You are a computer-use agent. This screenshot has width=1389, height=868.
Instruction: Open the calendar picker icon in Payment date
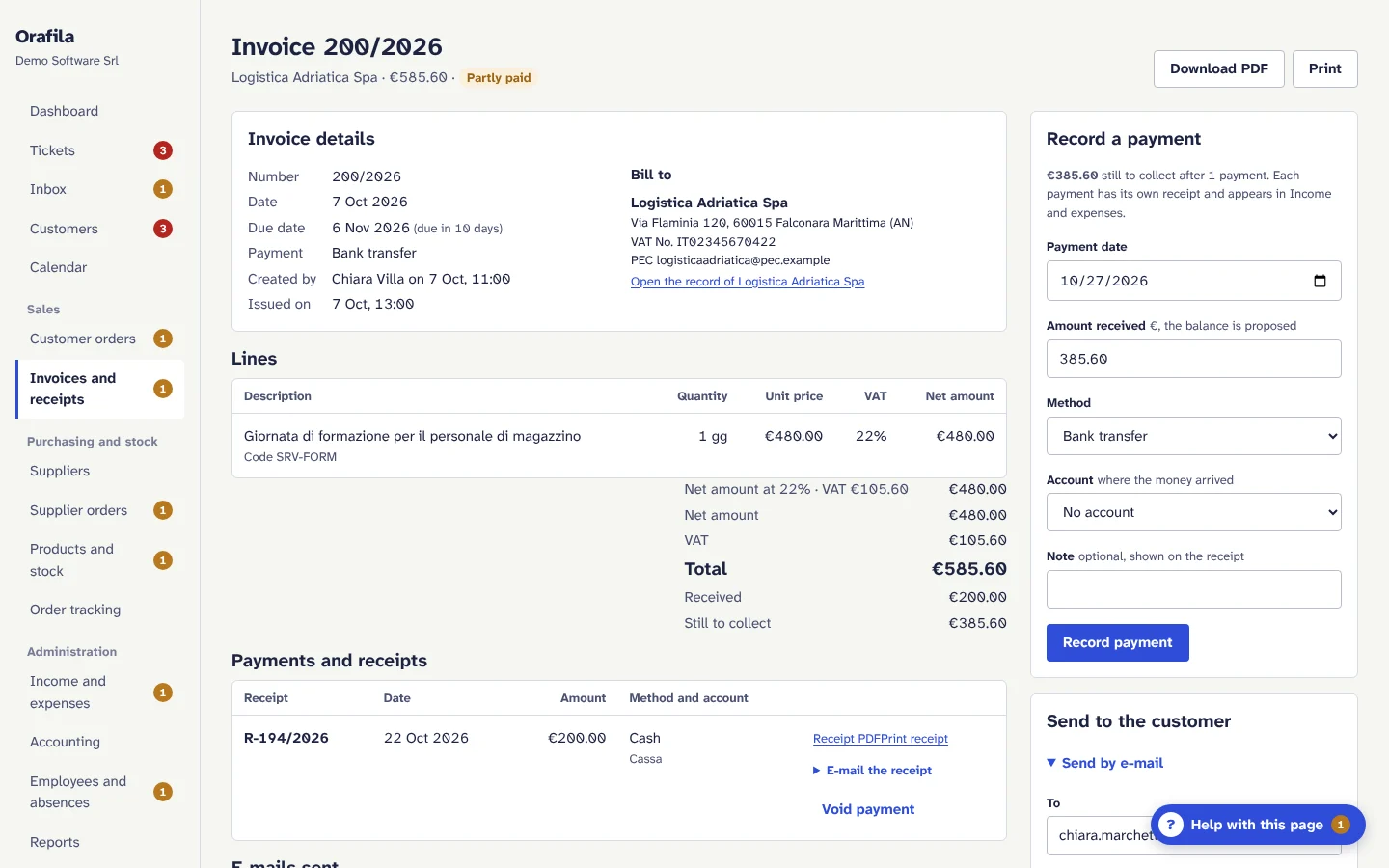coord(1320,281)
